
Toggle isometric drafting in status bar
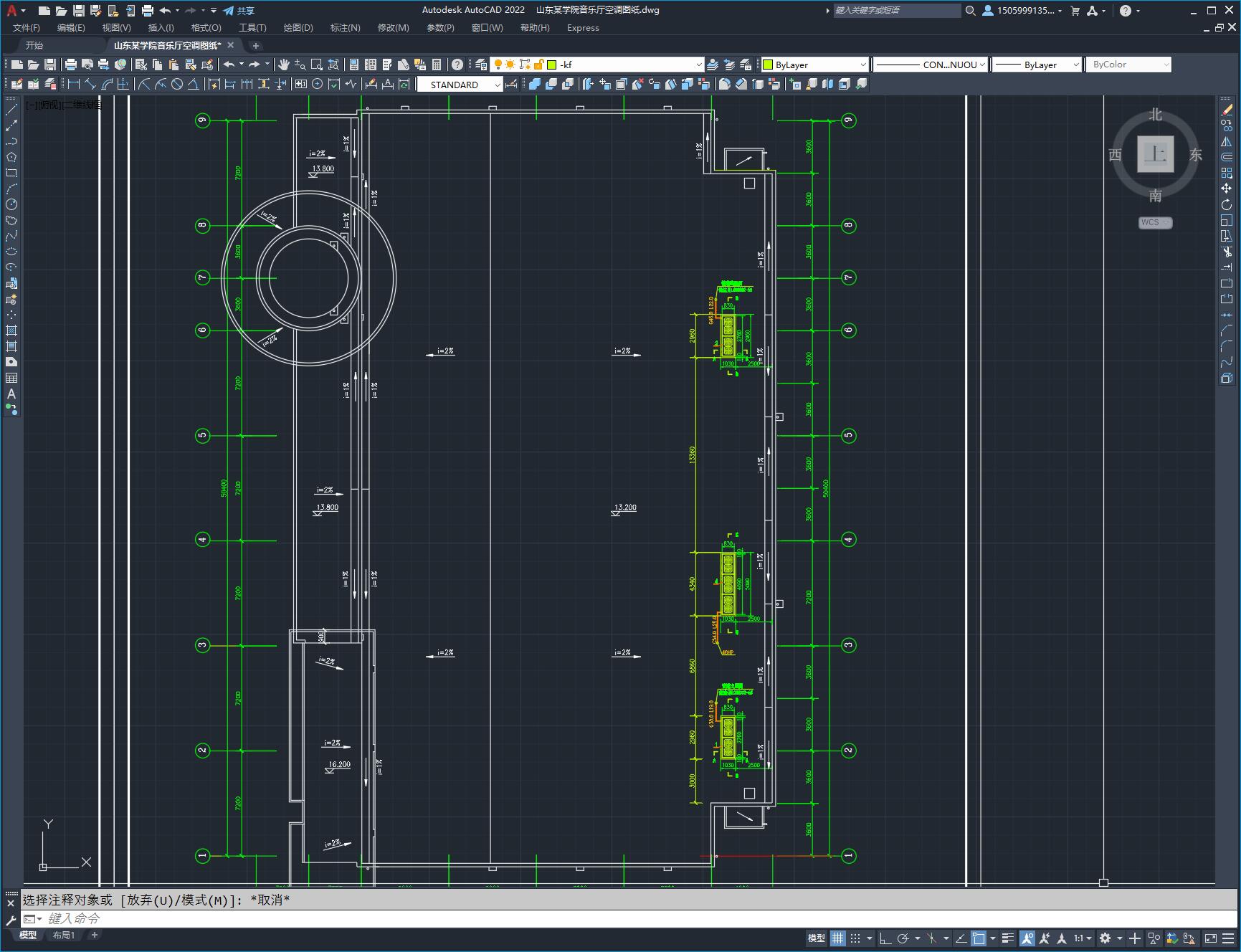(932, 938)
